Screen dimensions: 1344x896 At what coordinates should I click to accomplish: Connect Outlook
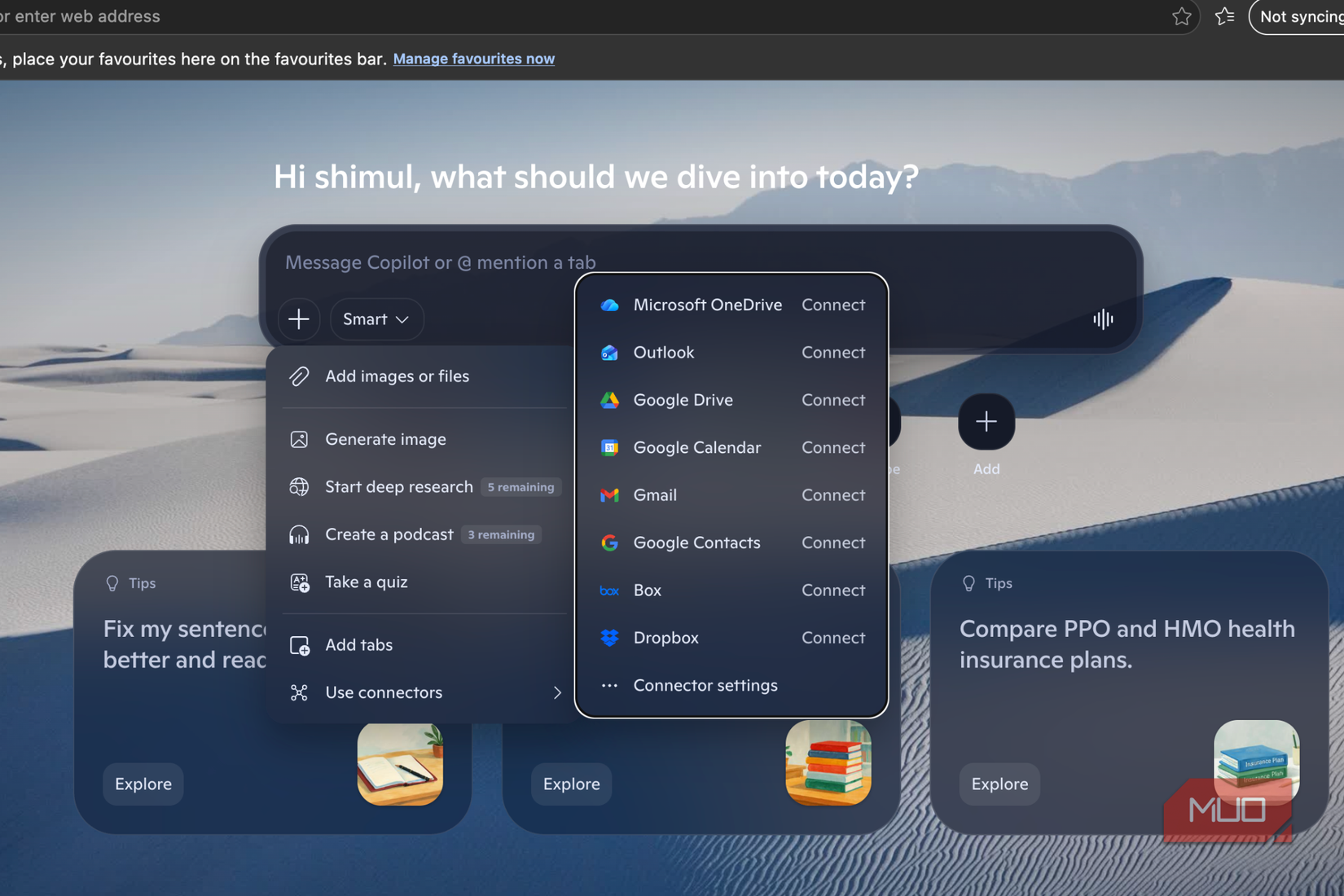[x=833, y=353]
